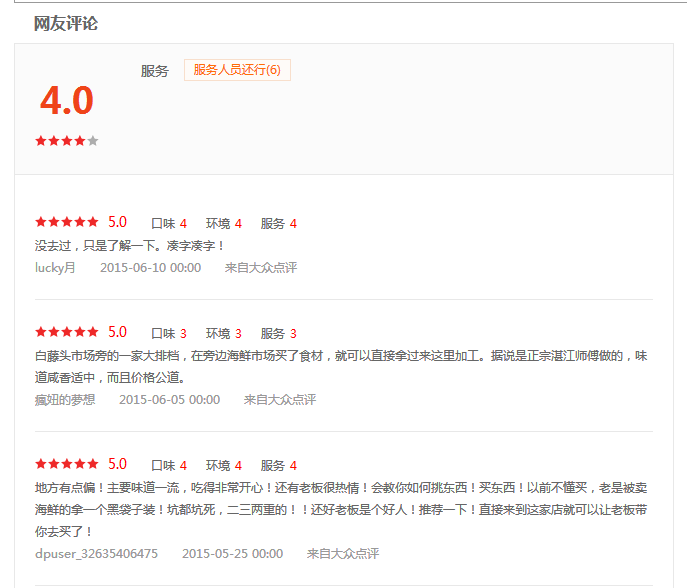Click the review text starting 地方有点偏
687x588 pixels.
click(341, 510)
